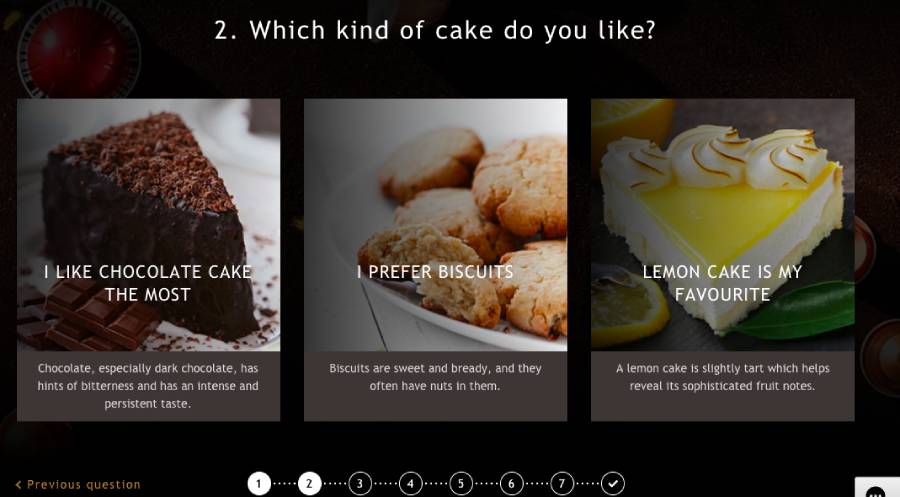Pick the lemon cake image card
The image size is (900, 497).
(x=723, y=225)
